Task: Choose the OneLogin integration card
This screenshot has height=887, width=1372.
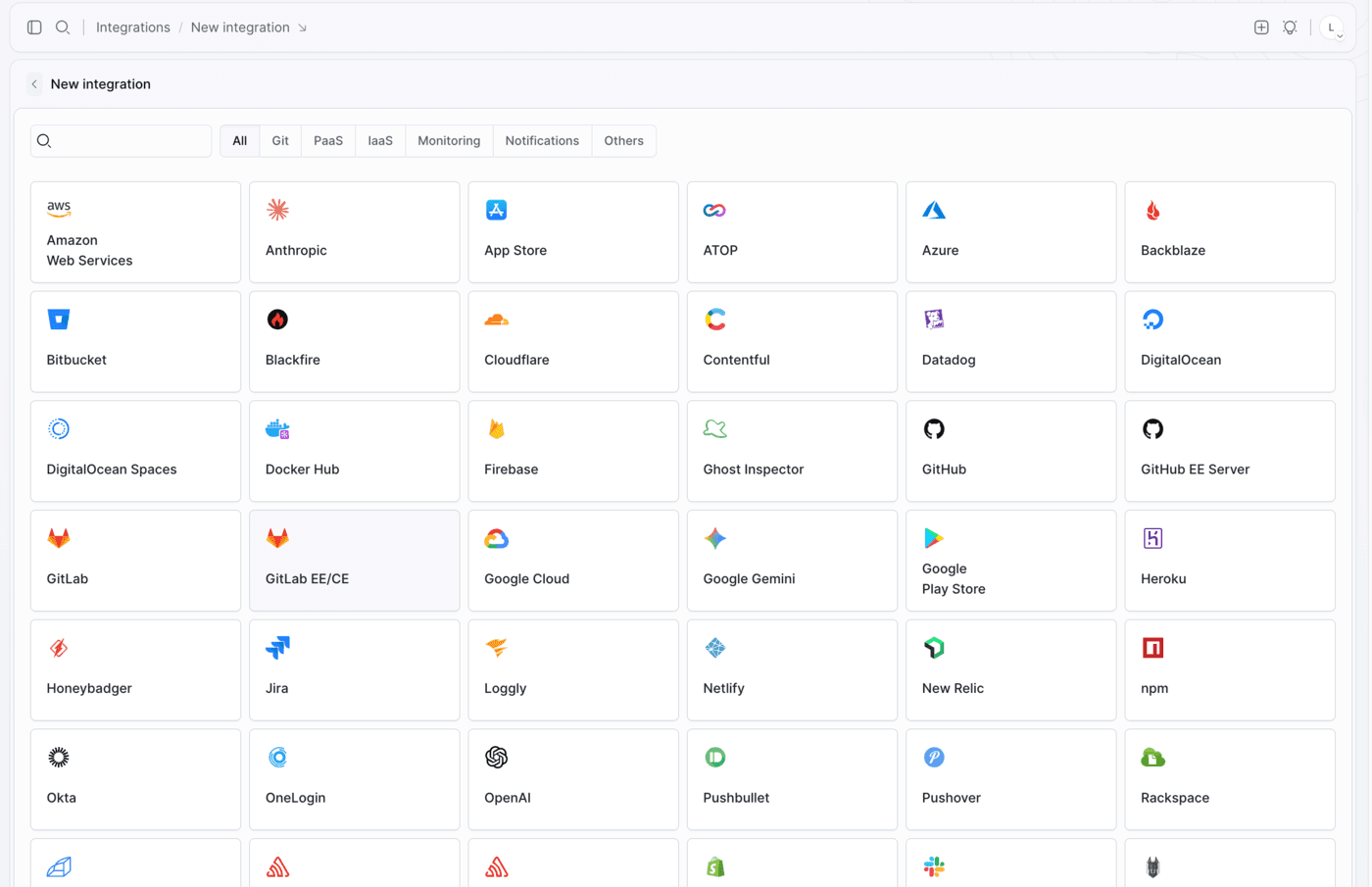Action: [355, 779]
